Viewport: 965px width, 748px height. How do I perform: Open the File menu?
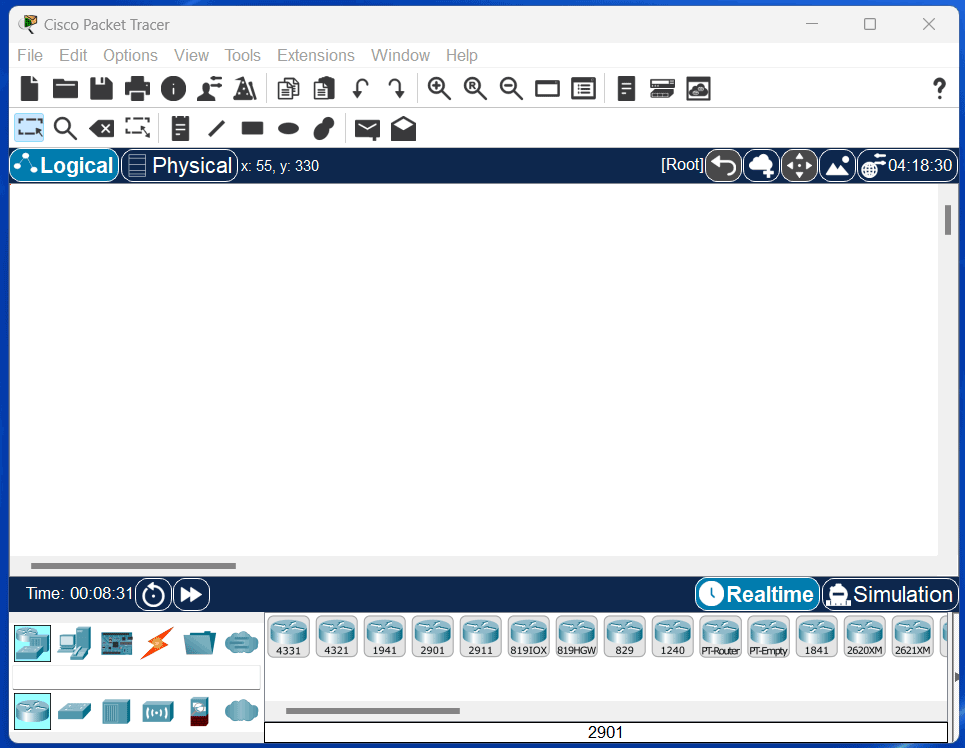(30, 55)
